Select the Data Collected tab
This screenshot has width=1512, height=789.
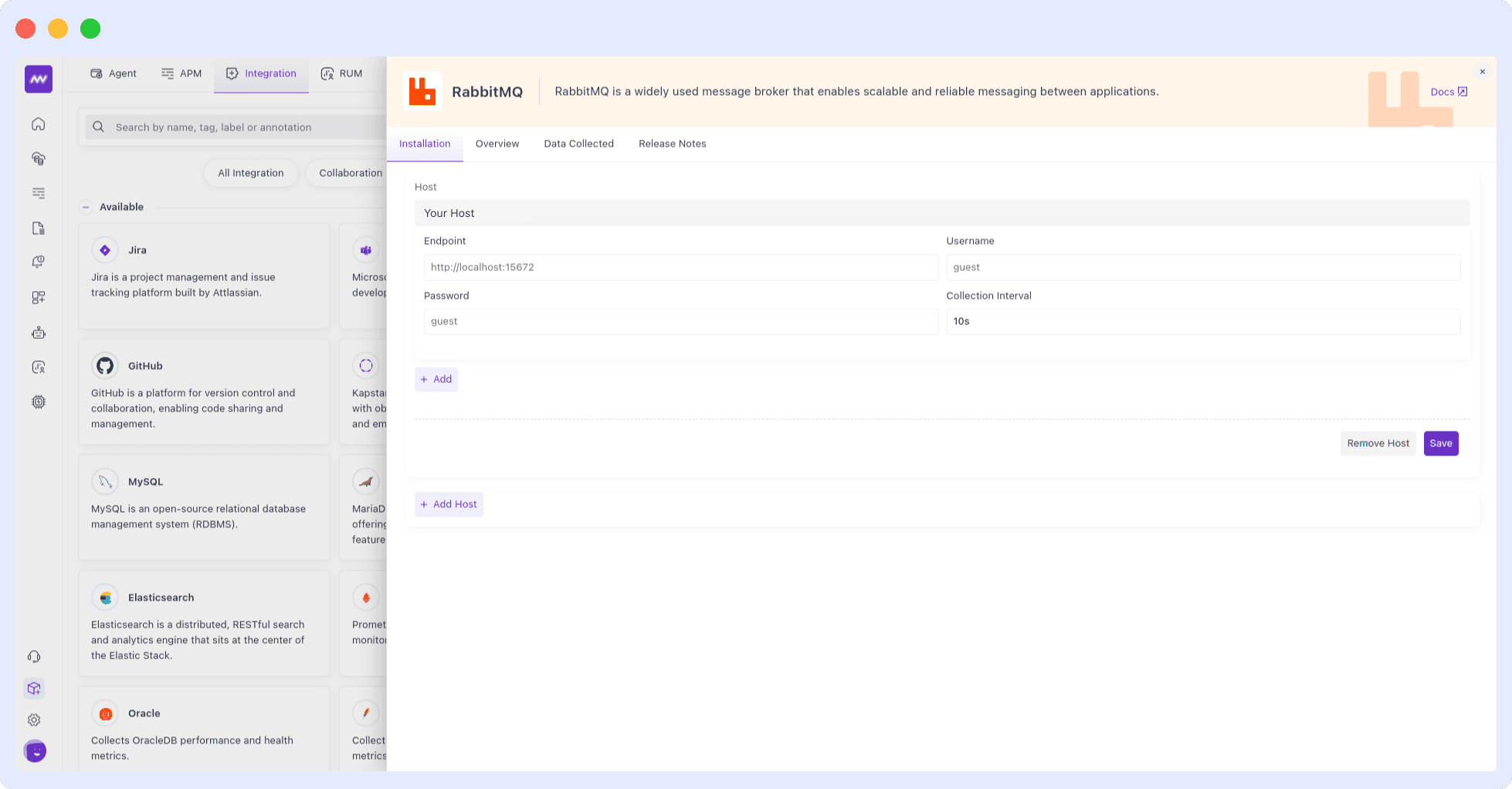(578, 144)
